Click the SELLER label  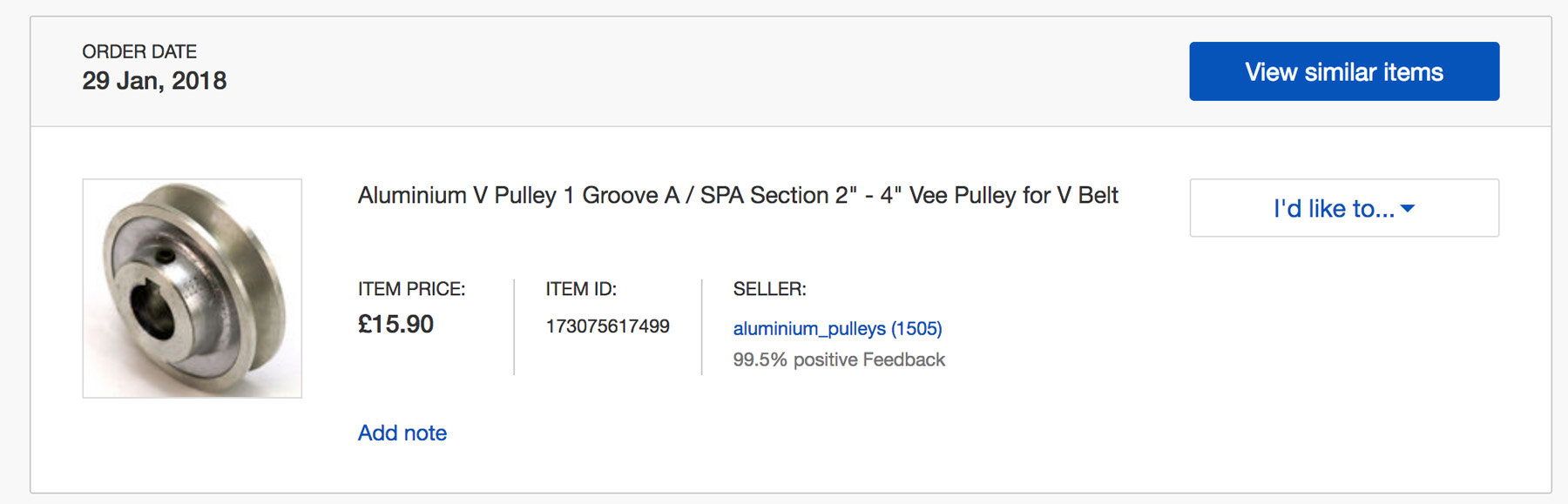tap(769, 289)
